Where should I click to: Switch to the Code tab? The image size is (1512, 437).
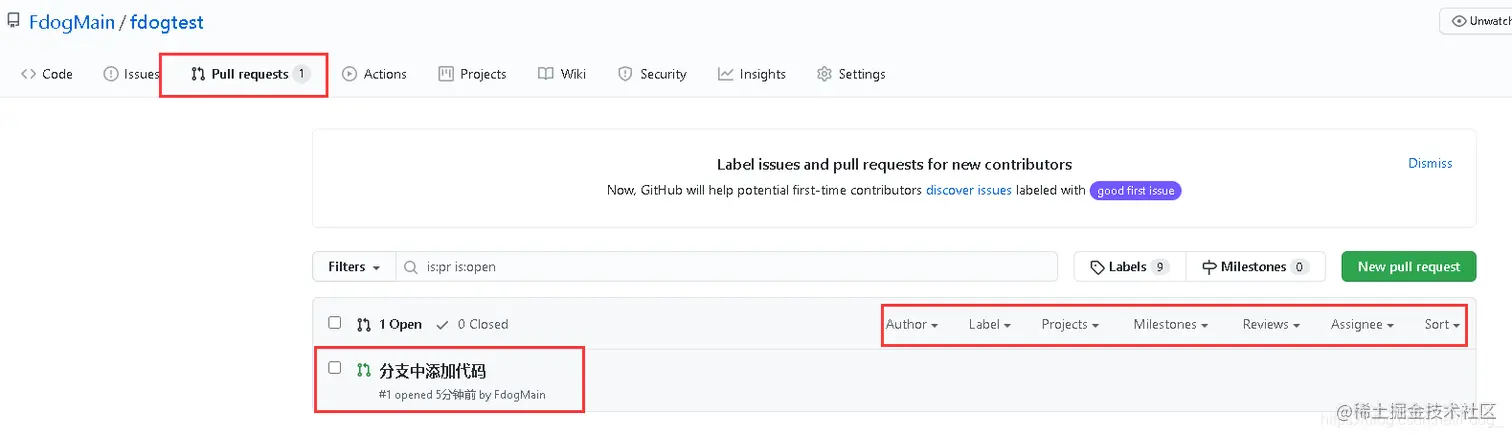coord(47,74)
